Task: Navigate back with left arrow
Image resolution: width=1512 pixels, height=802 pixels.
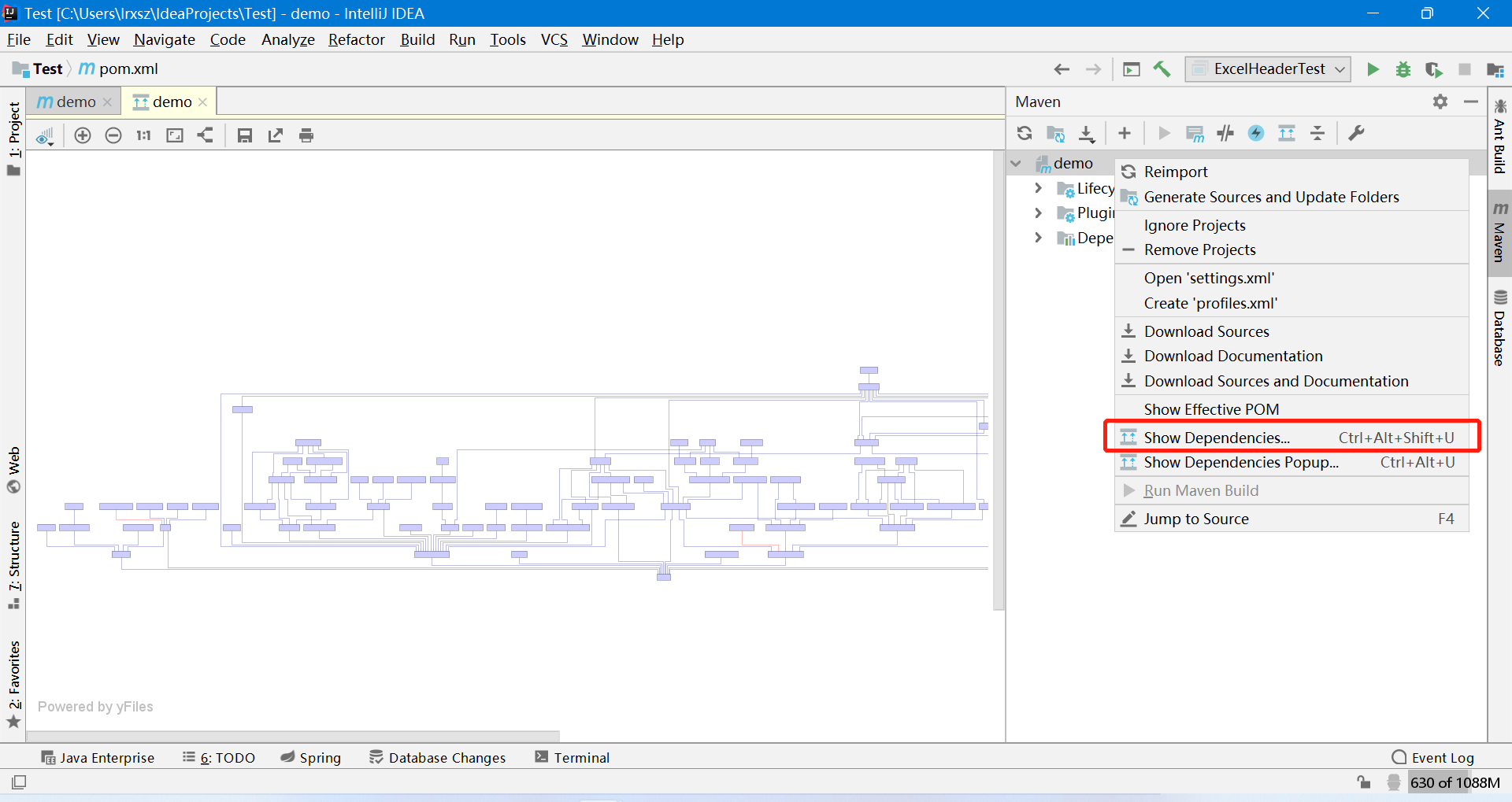Action: 1062,69
